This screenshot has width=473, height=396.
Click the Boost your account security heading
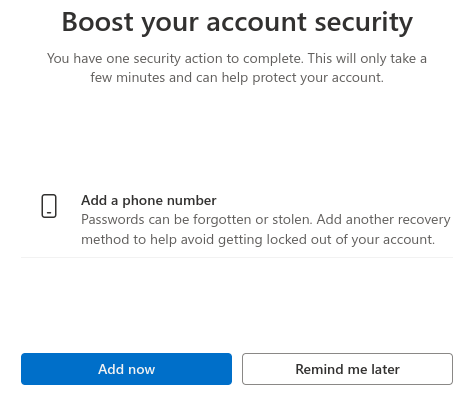(x=237, y=22)
